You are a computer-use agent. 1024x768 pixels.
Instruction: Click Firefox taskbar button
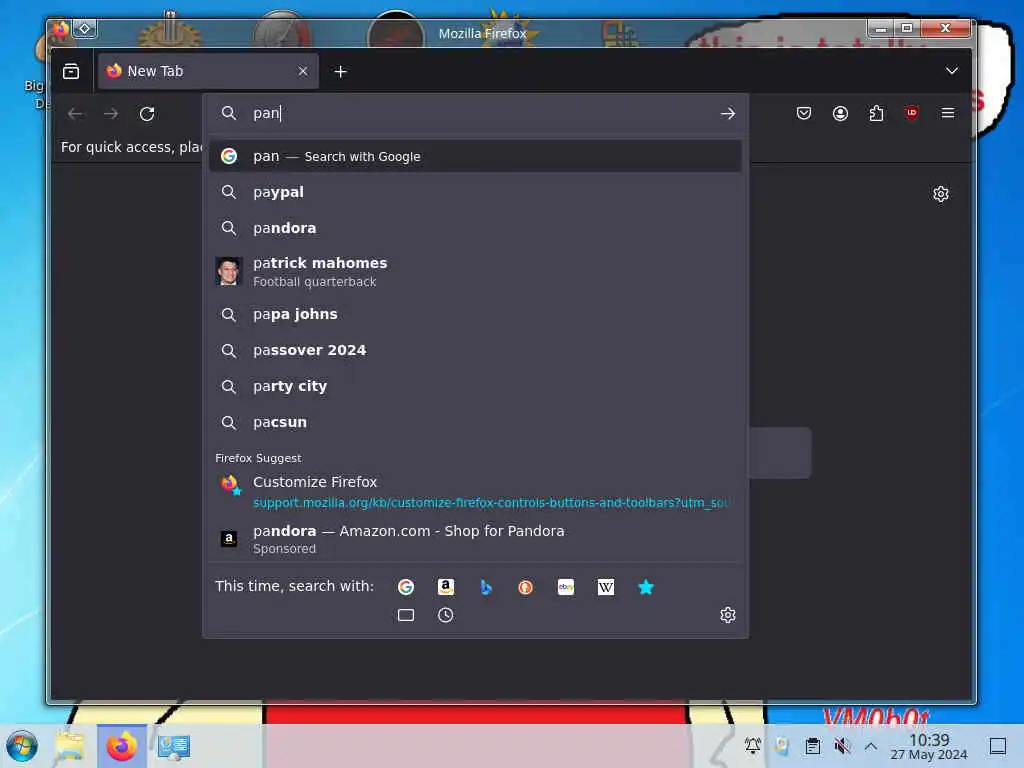pos(122,746)
